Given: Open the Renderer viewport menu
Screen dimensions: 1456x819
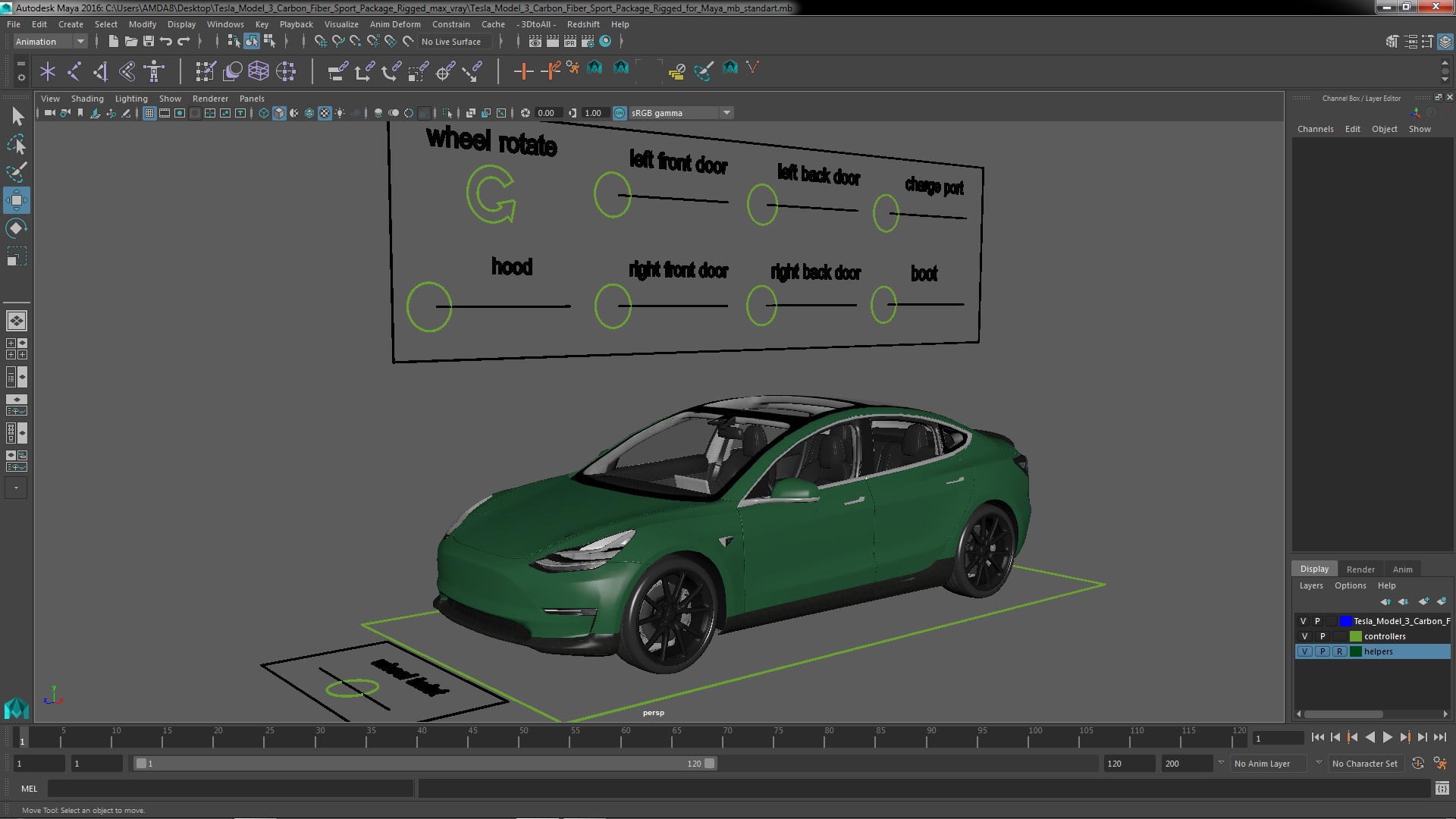Looking at the screenshot, I should [x=210, y=99].
